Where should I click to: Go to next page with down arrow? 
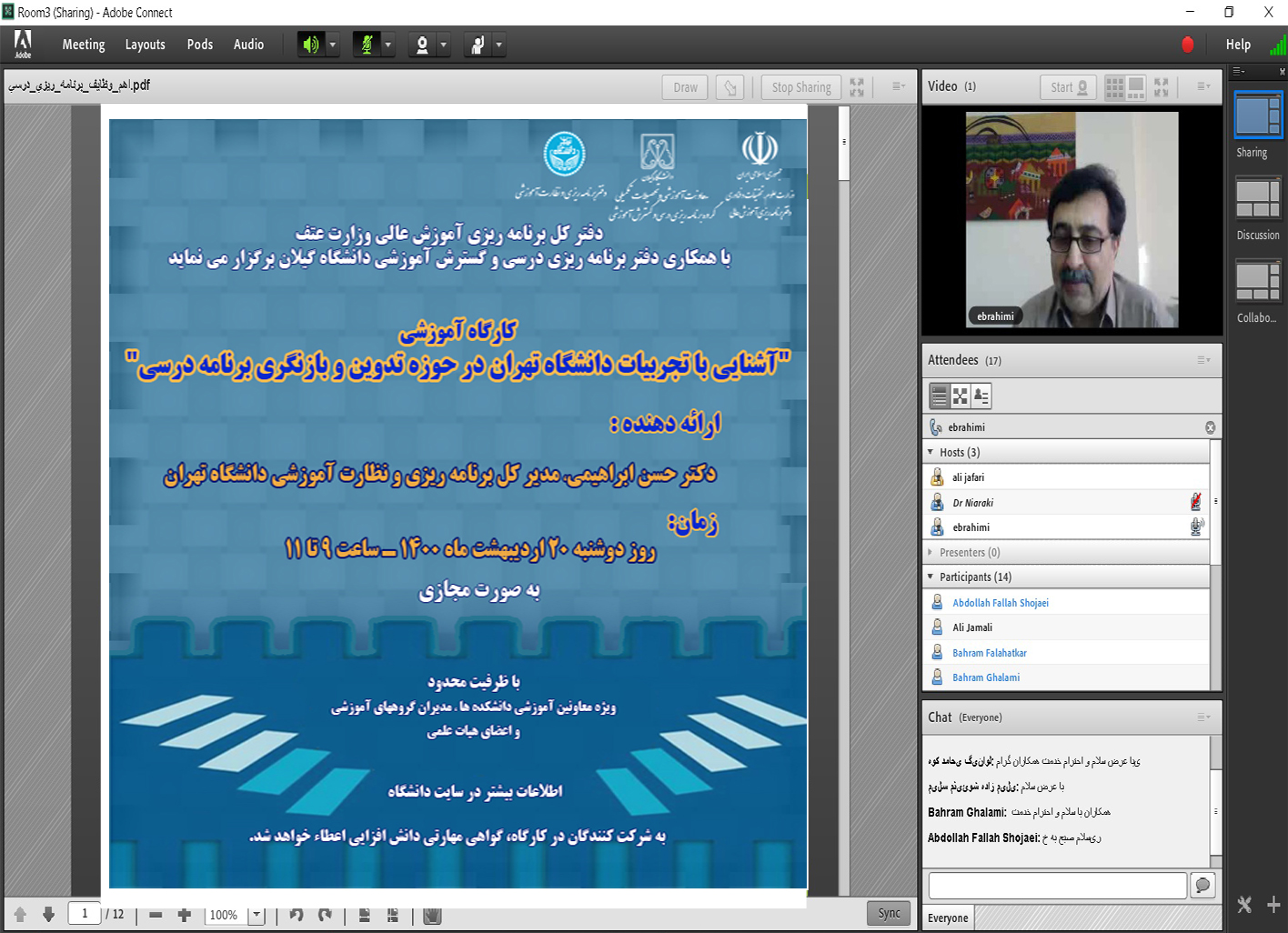(x=49, y=915)
